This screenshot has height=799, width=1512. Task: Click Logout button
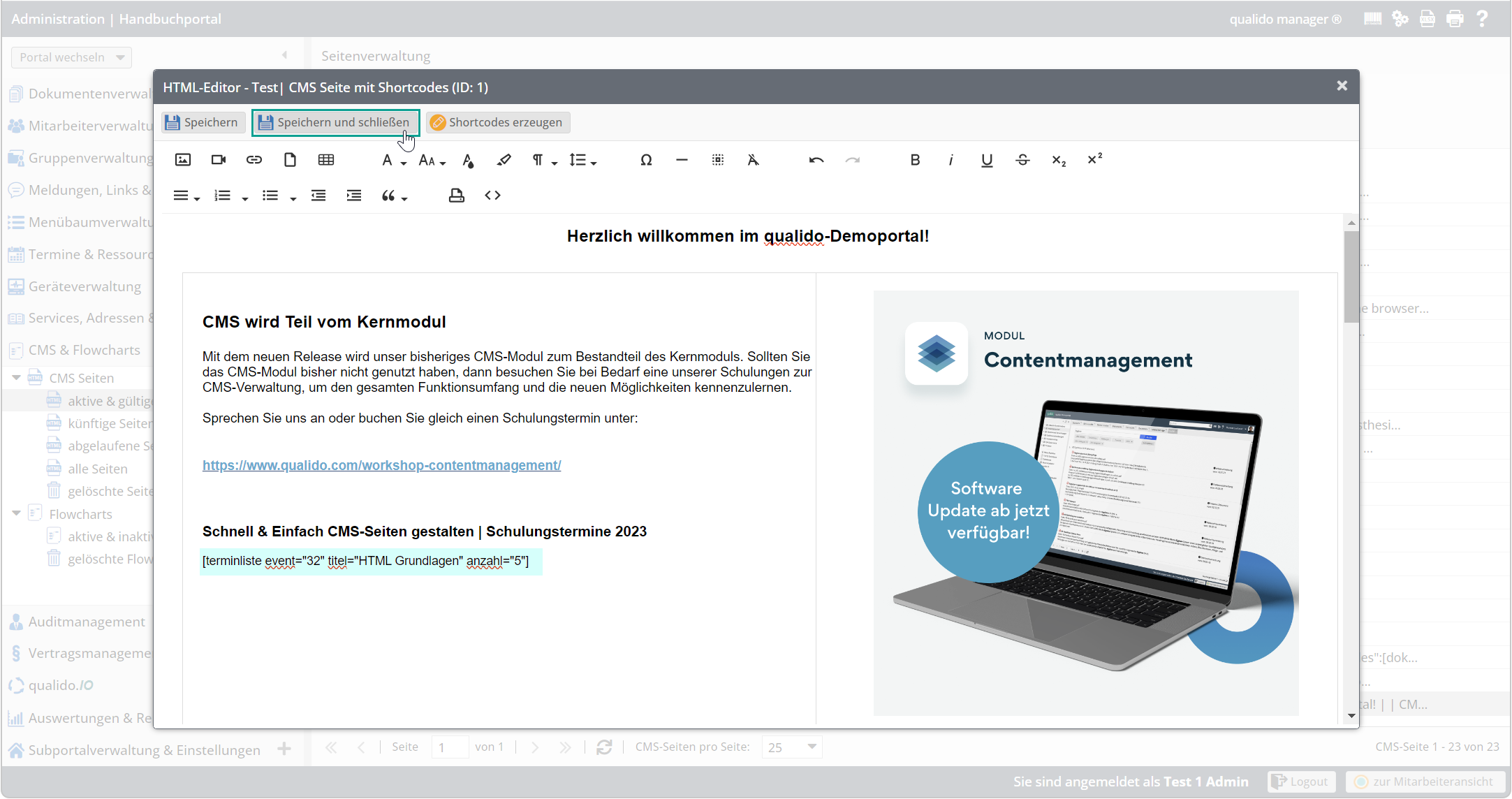tap(1301, 782)
